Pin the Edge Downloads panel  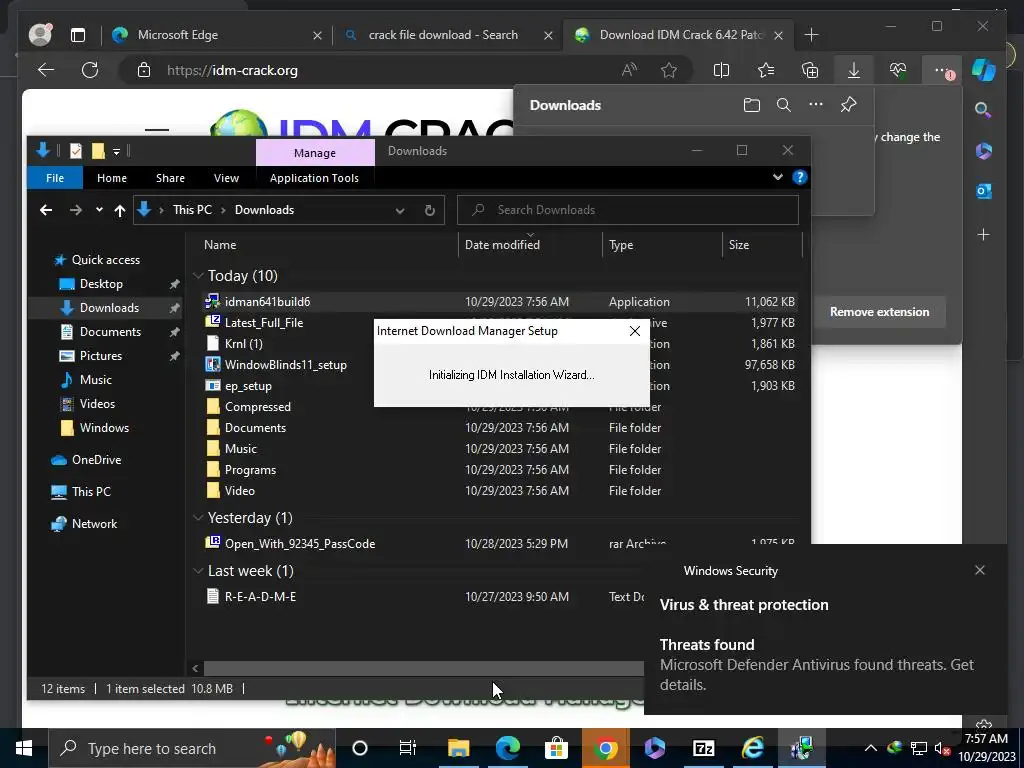coord(848,104)
